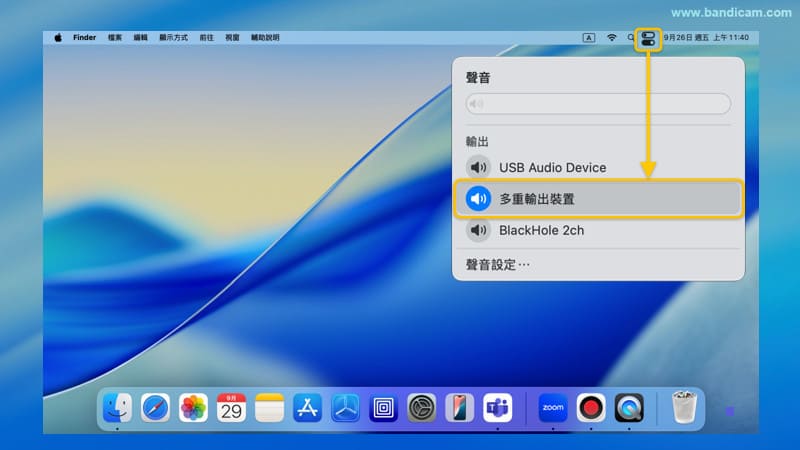The width and height of the screenshot is (800, 450).
Task: Launch Safari from the Dock
Action: click(x=155, y=408)
